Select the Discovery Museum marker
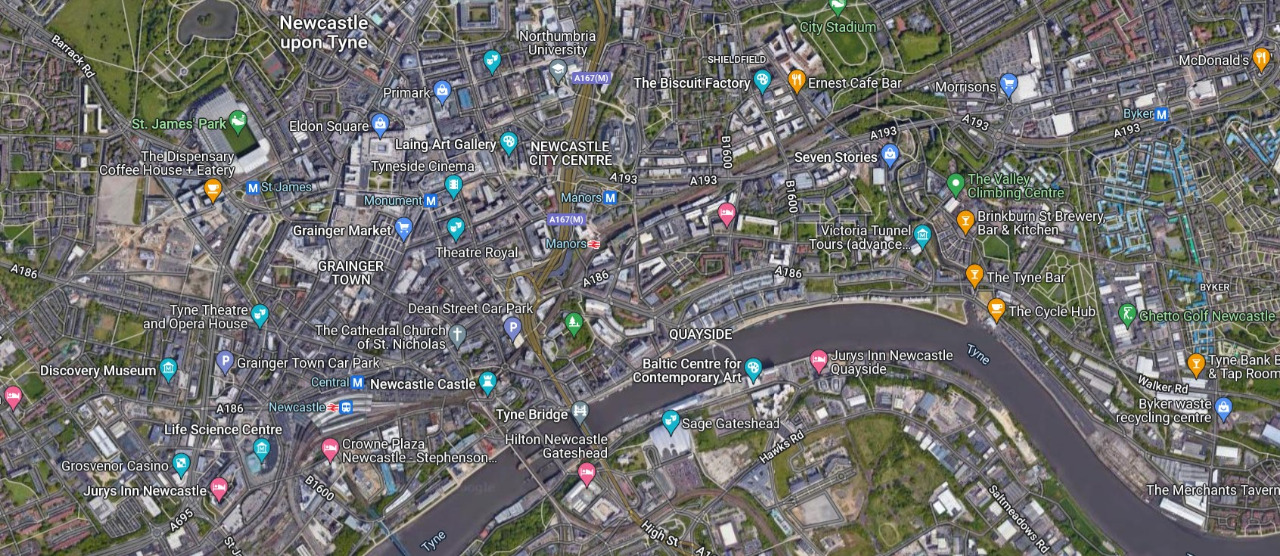This screenshot has height=556, width=1280. pyautogui.click(x=168, y=369)
